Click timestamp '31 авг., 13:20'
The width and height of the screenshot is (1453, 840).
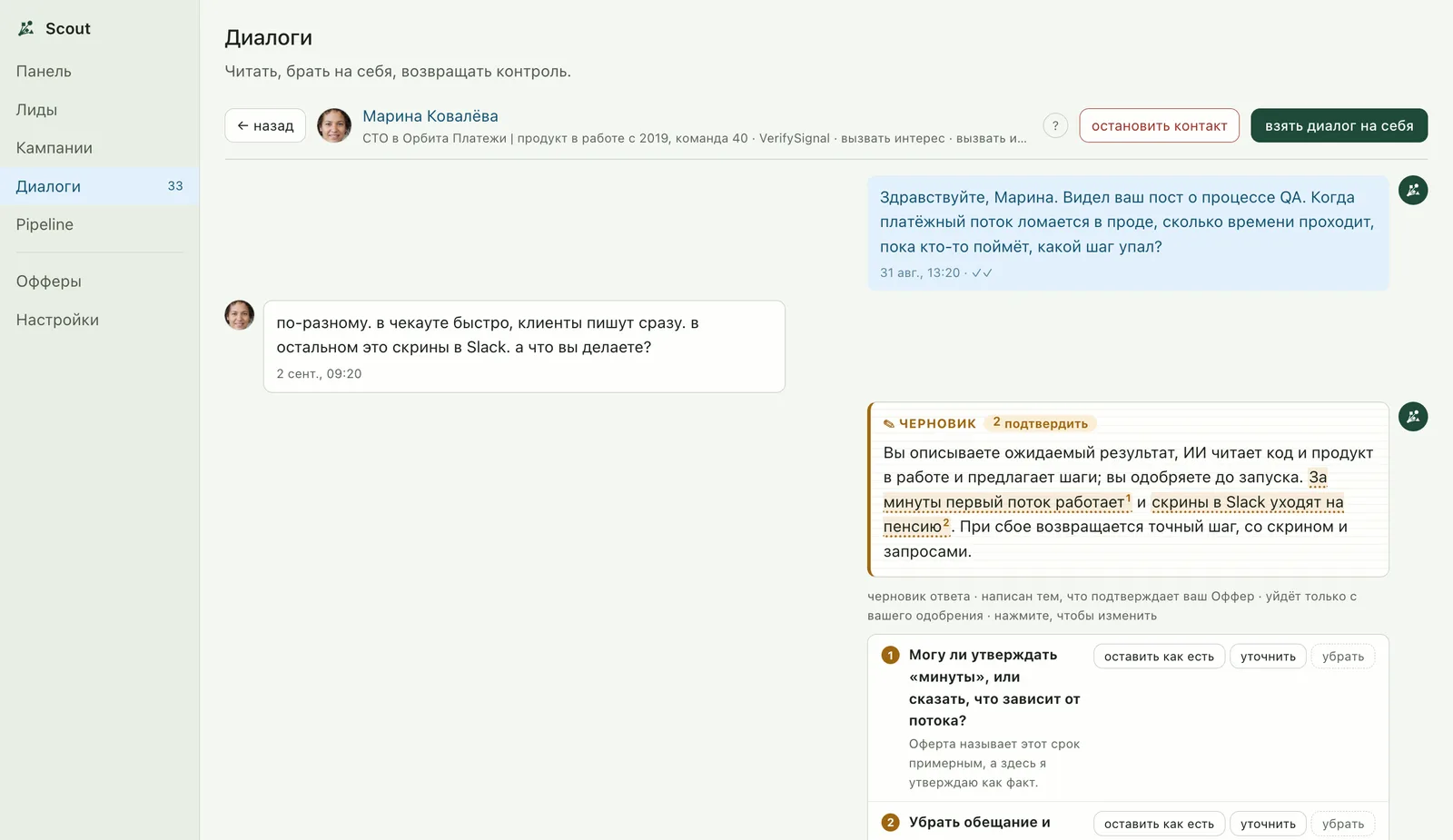(x=920, y=272)
